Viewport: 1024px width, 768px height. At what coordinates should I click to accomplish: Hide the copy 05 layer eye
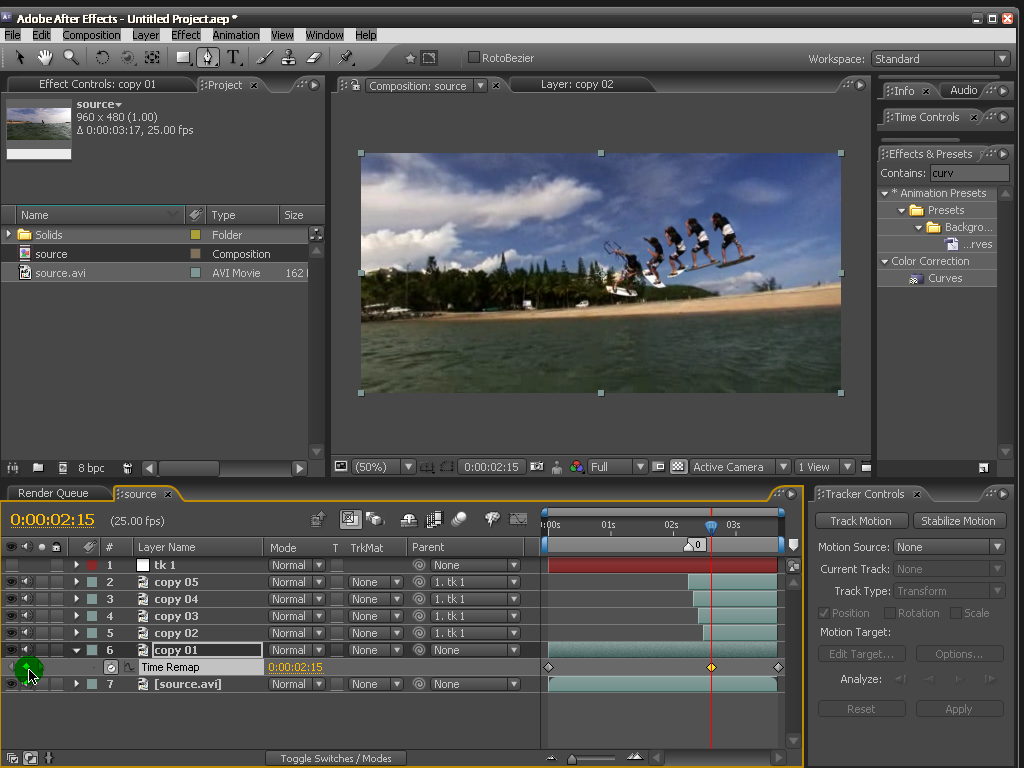click(x=11, y=582)
